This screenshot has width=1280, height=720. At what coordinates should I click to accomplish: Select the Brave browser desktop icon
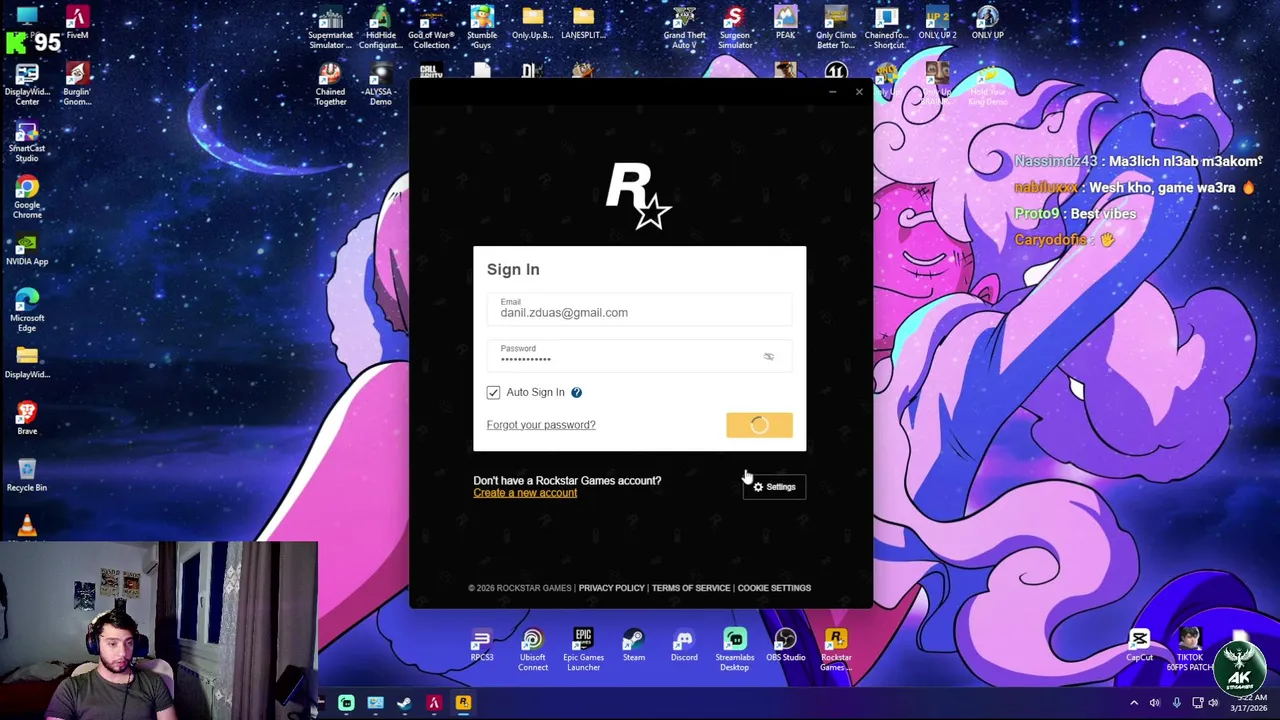(x=27, y=418)
